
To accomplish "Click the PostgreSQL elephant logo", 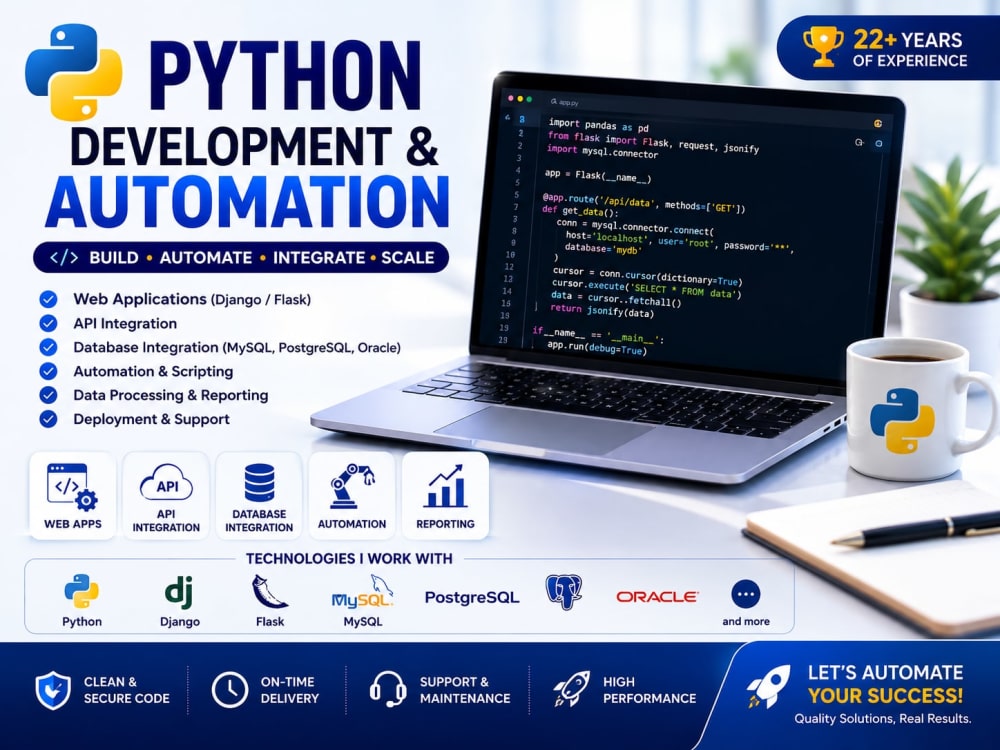I will click(564, 592).
